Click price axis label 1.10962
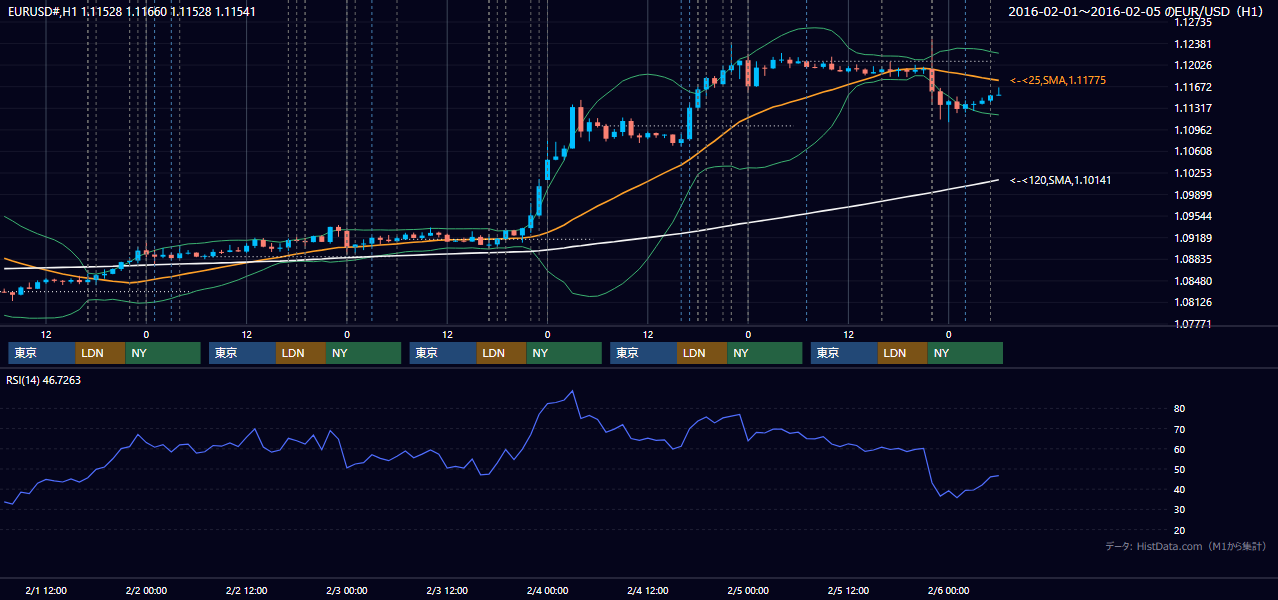The width and height of the screenshot is (1278, 600). coord(1194,130)
